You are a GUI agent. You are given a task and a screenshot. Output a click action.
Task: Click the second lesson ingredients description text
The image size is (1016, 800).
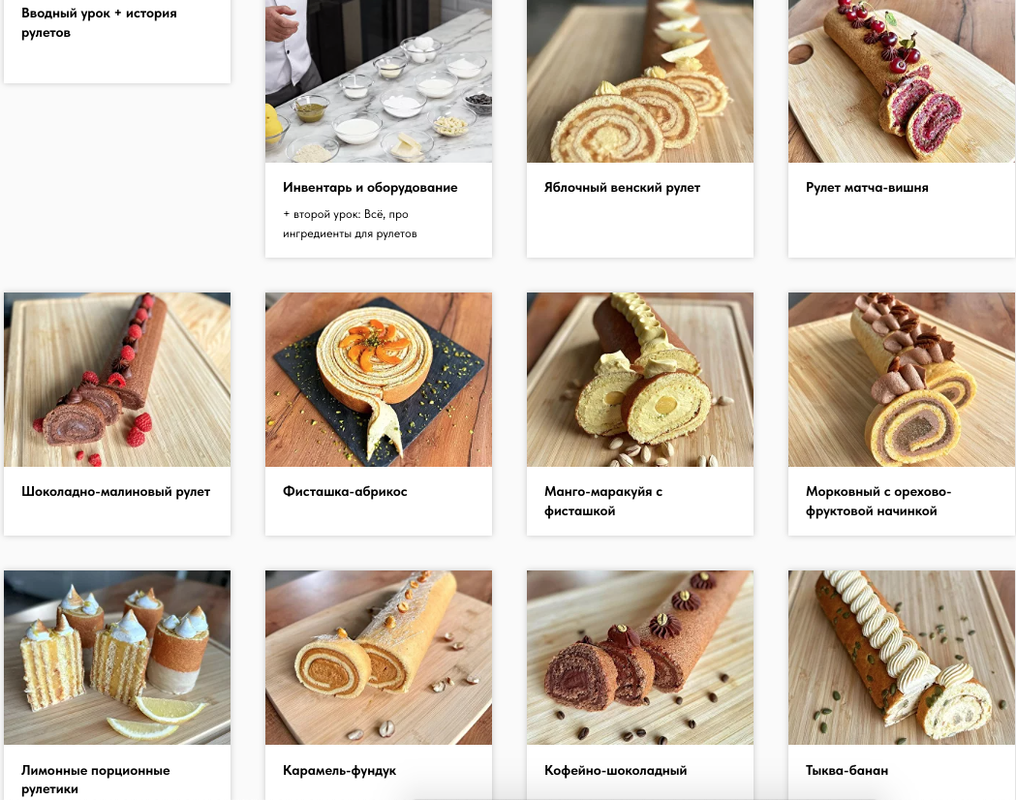[350, 223]
